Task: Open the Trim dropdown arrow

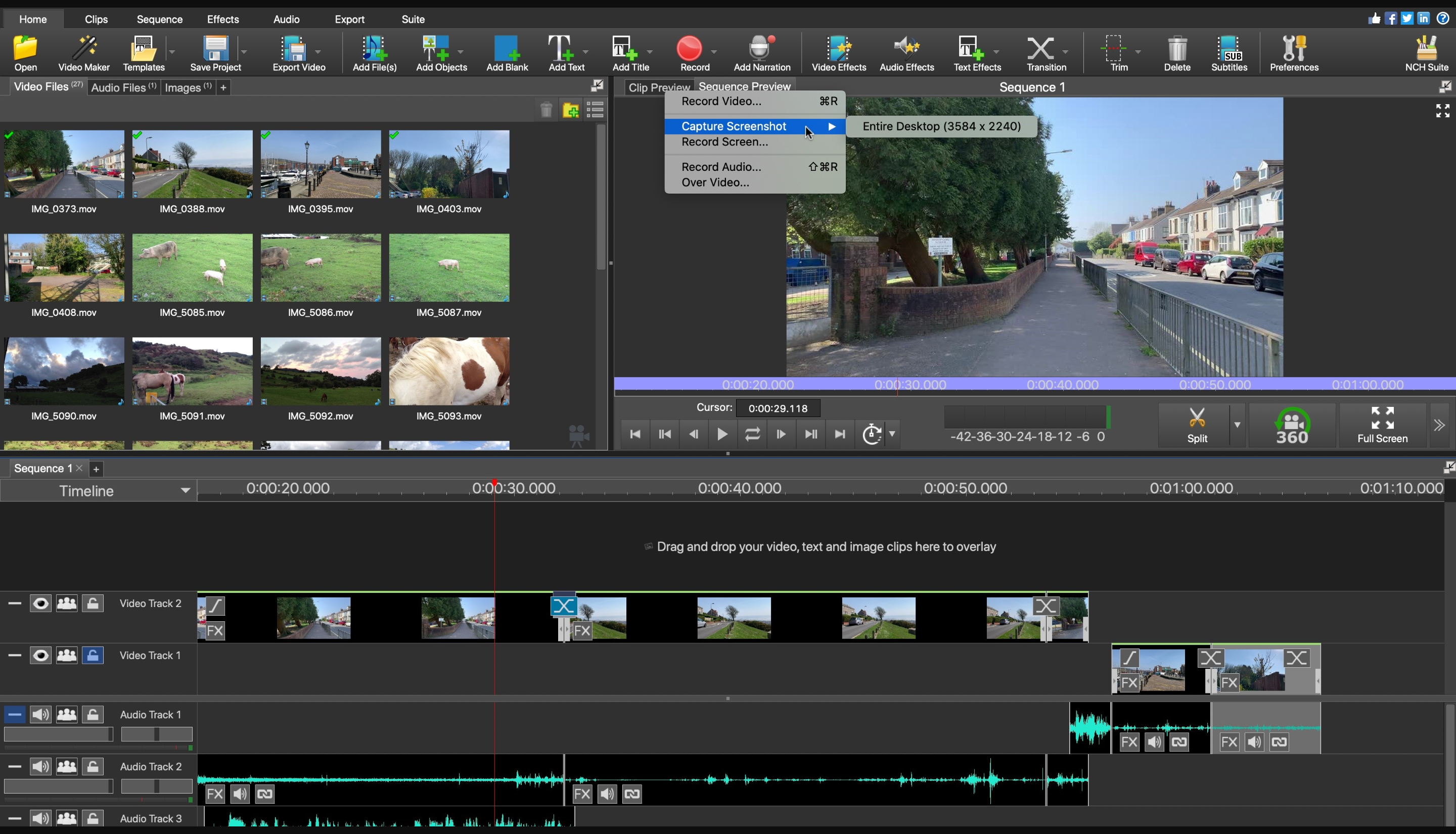Action: click(x=1137, y=53)
